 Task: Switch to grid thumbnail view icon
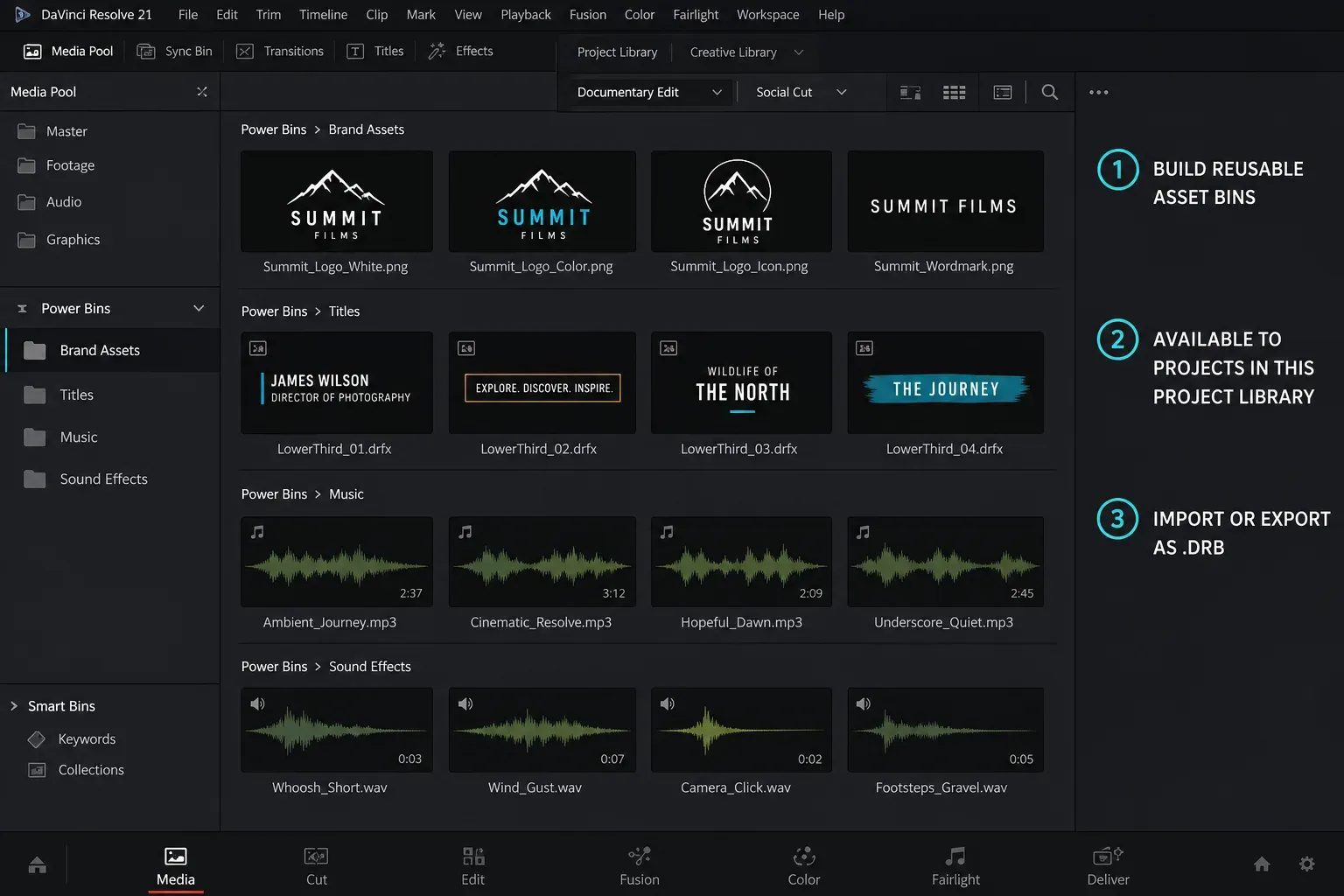[954, 92]
